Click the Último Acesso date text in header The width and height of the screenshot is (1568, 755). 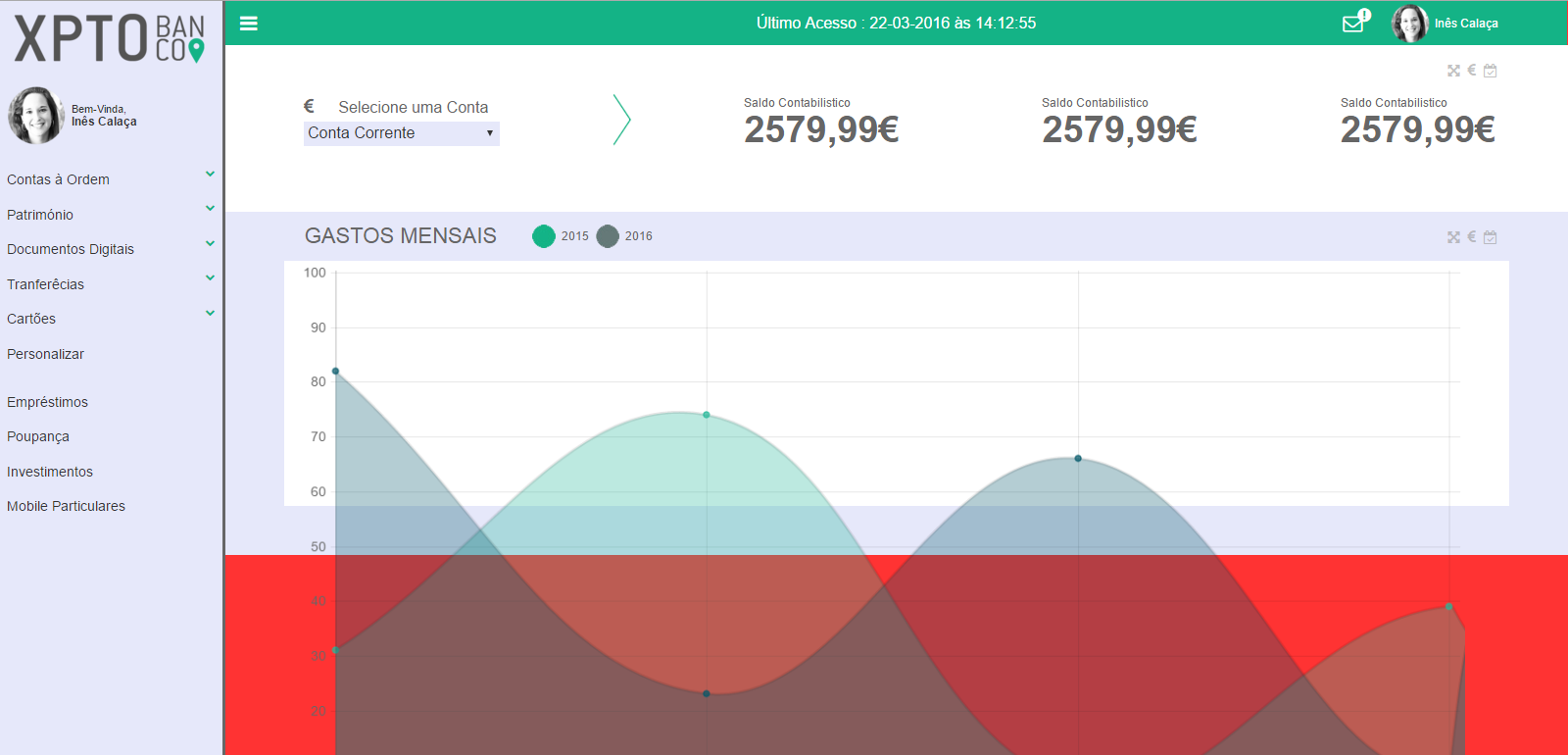(x=896, y=23)
